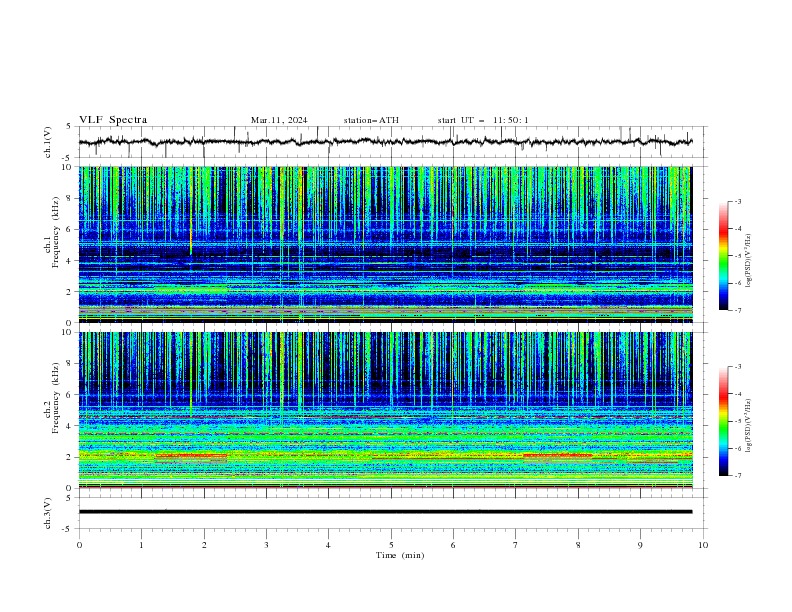Click the "-7" value below ch.2 colorbar

pos(738,475)
